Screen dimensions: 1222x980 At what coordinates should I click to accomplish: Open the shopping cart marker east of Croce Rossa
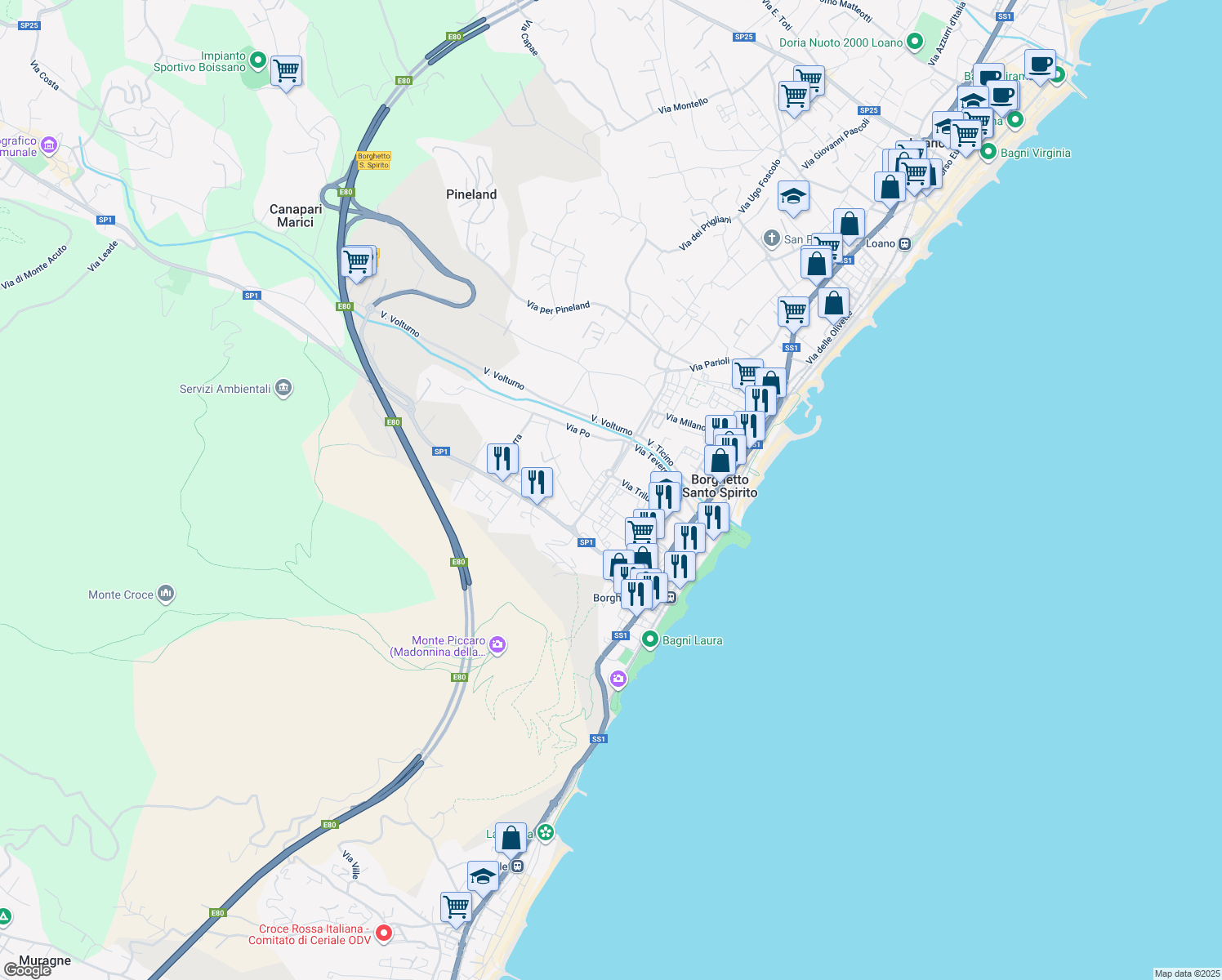456,908
